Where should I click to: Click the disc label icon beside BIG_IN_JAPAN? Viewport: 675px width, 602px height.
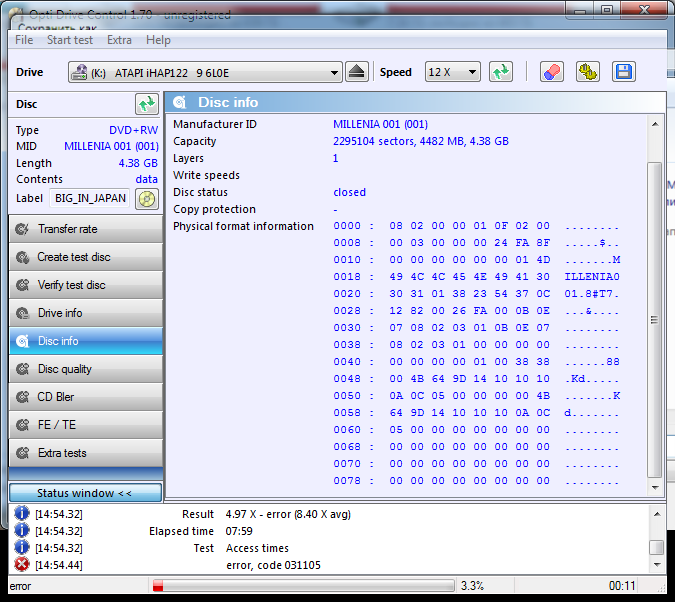point(147,198)
